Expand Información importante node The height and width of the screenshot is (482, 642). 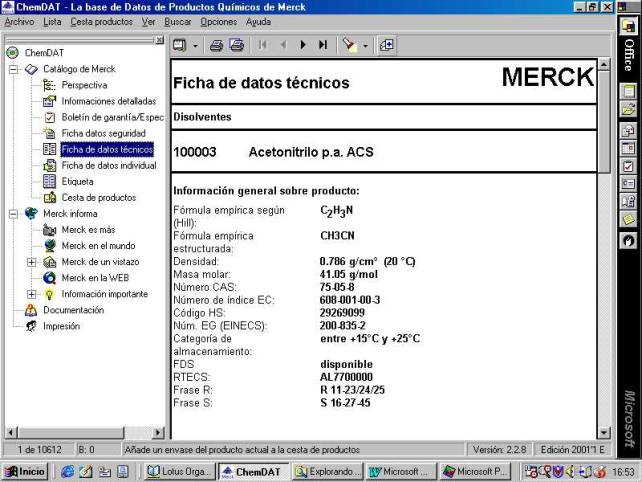(32, 294)
